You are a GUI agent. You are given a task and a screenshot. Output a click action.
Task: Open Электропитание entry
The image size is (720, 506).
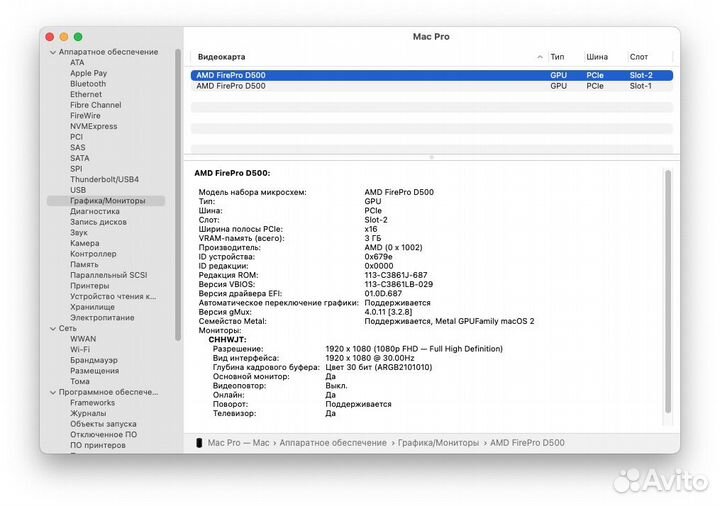point(102,317)
